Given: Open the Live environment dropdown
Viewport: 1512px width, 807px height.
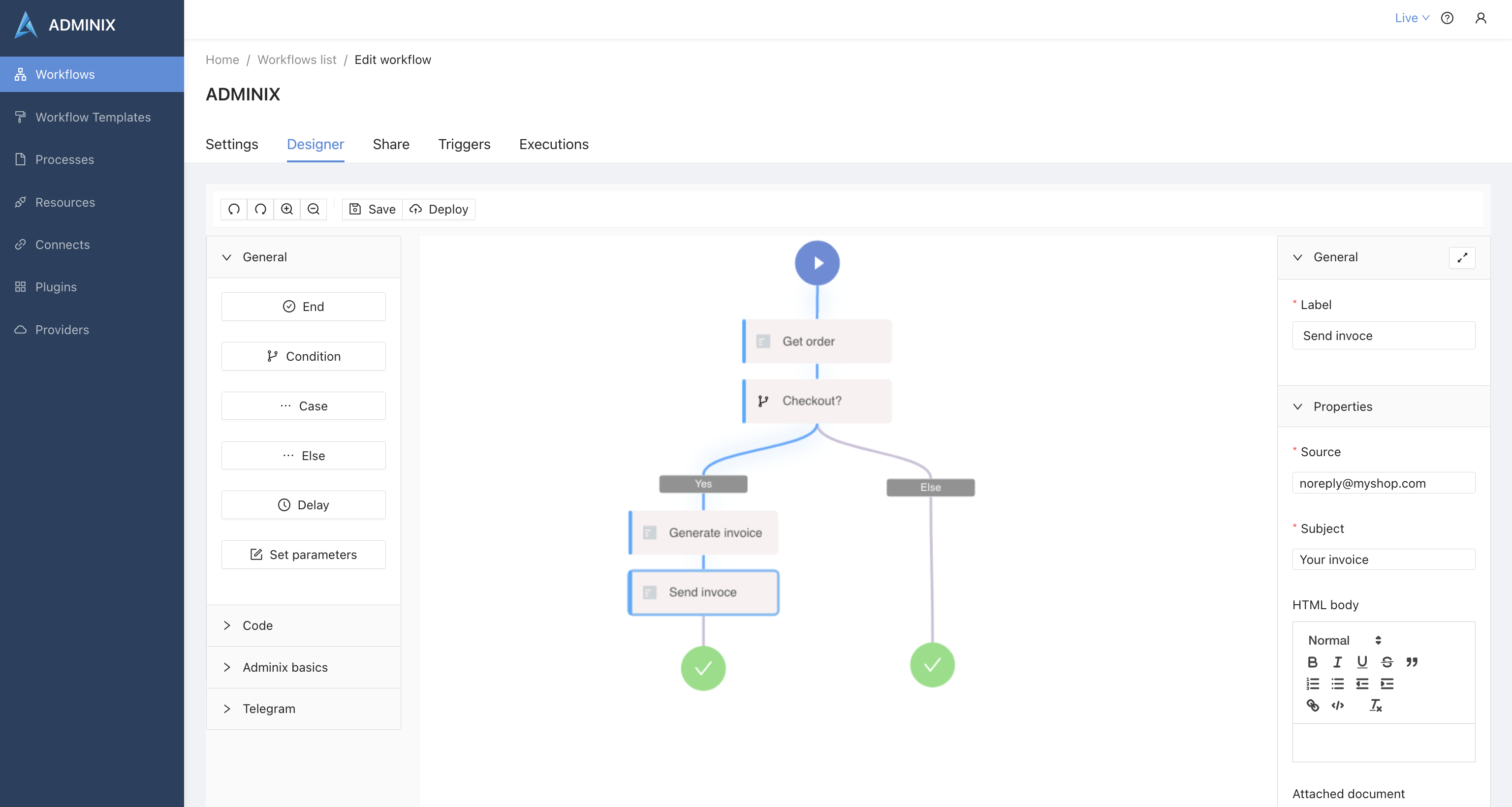Looking at the screenshot, I should [x=1411, y=18].
